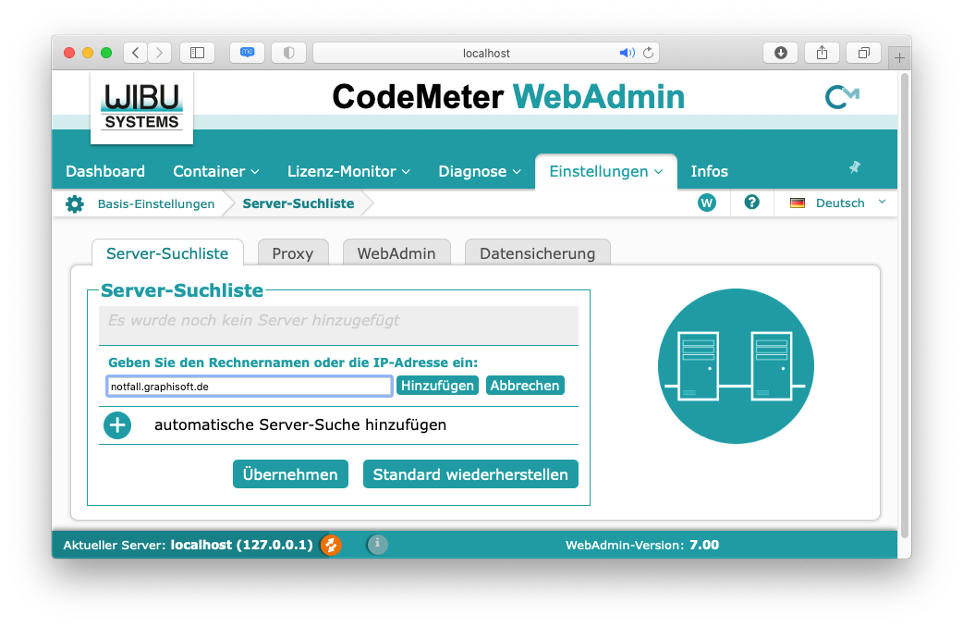The image size is (964, 628).
Task: Click WebAdmin-Version '7.00' value
Action: 704,545
